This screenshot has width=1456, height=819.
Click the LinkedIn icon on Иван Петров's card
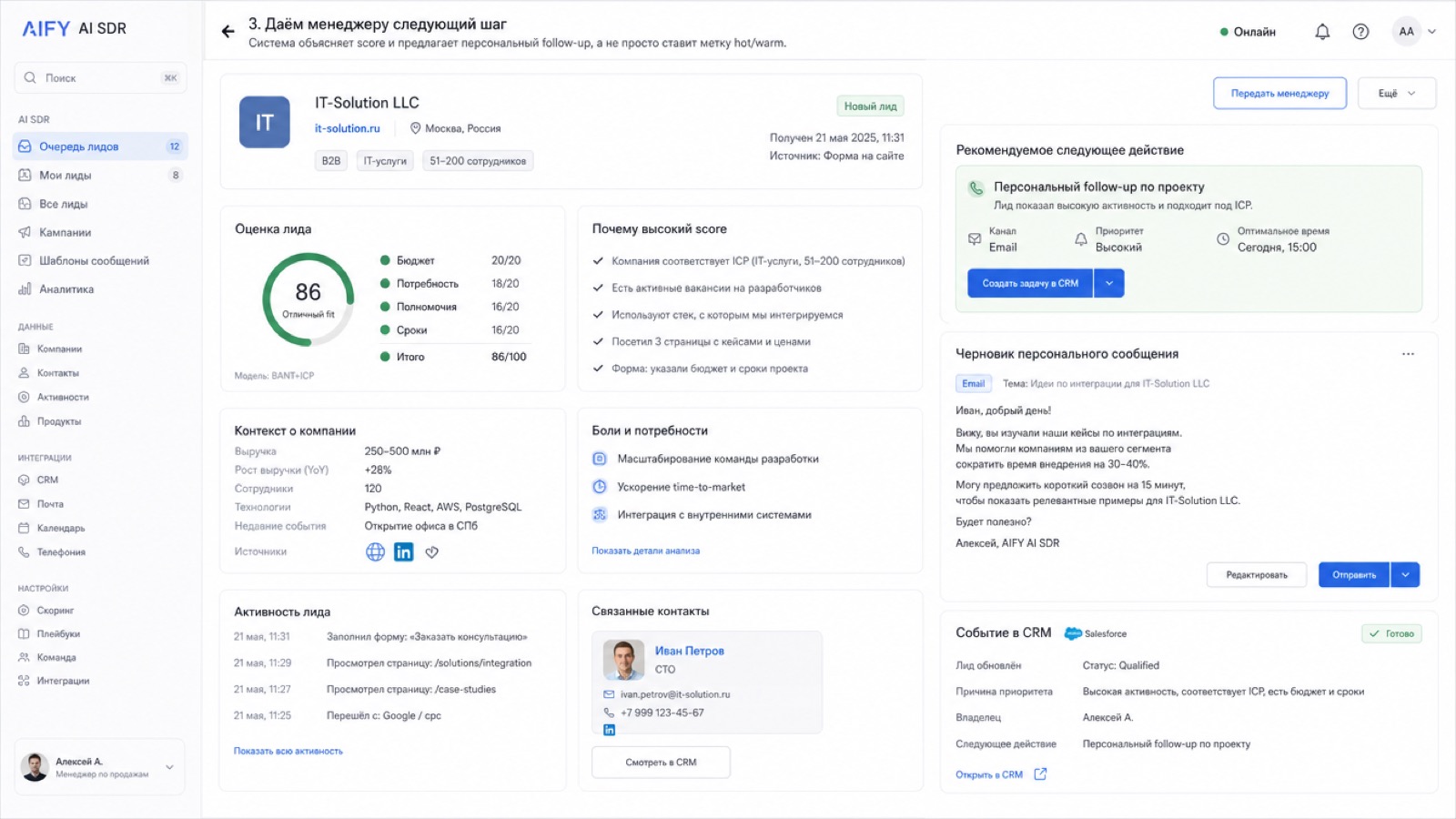tap(610, 730)
